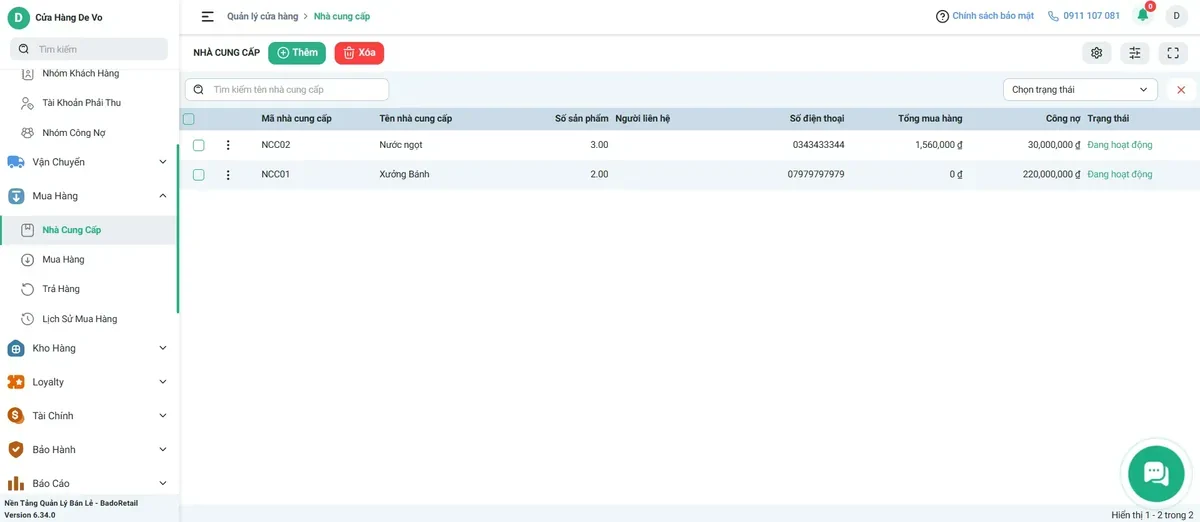Click the Báo Cáo chart icon

(16, 483)
